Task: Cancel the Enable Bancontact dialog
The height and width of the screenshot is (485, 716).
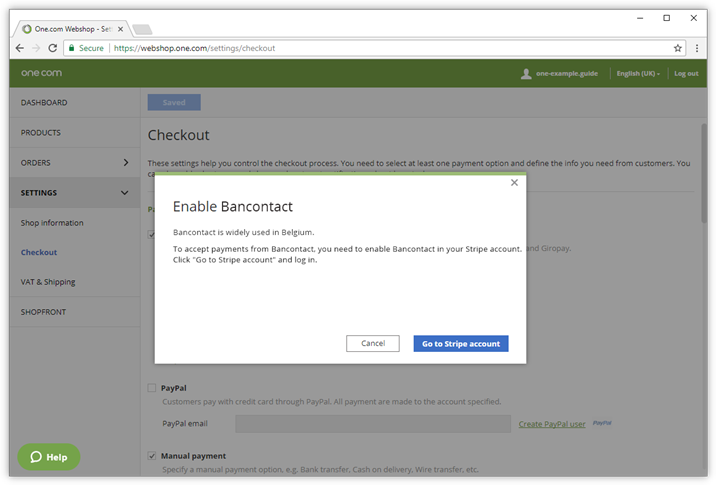Action: [x=373, y=343]
